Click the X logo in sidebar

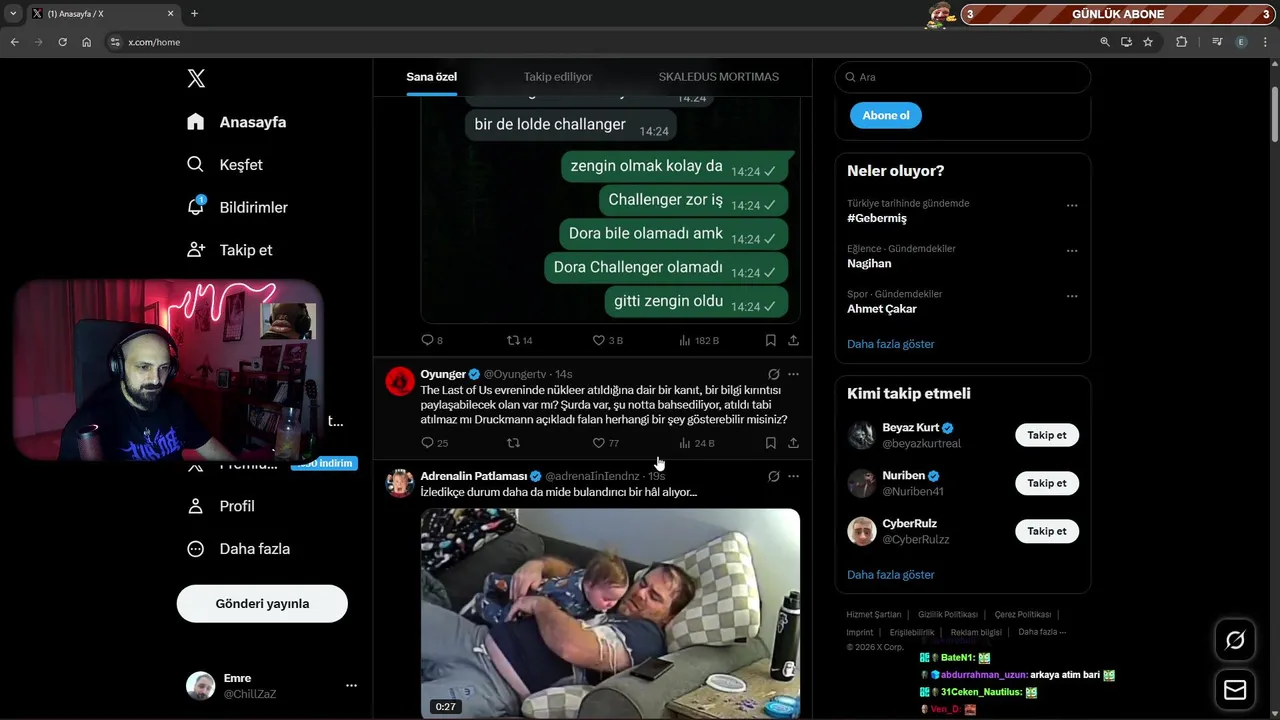click(x=196, y=79)
